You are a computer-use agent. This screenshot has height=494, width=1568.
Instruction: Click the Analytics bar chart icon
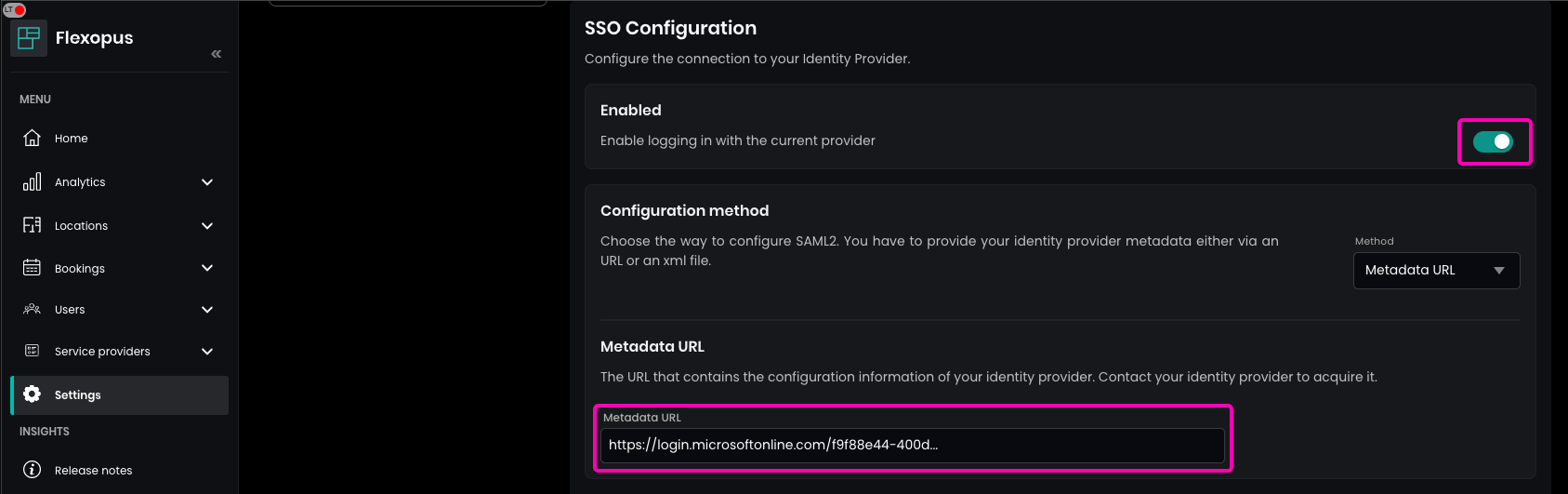click(x=32, y=181)
